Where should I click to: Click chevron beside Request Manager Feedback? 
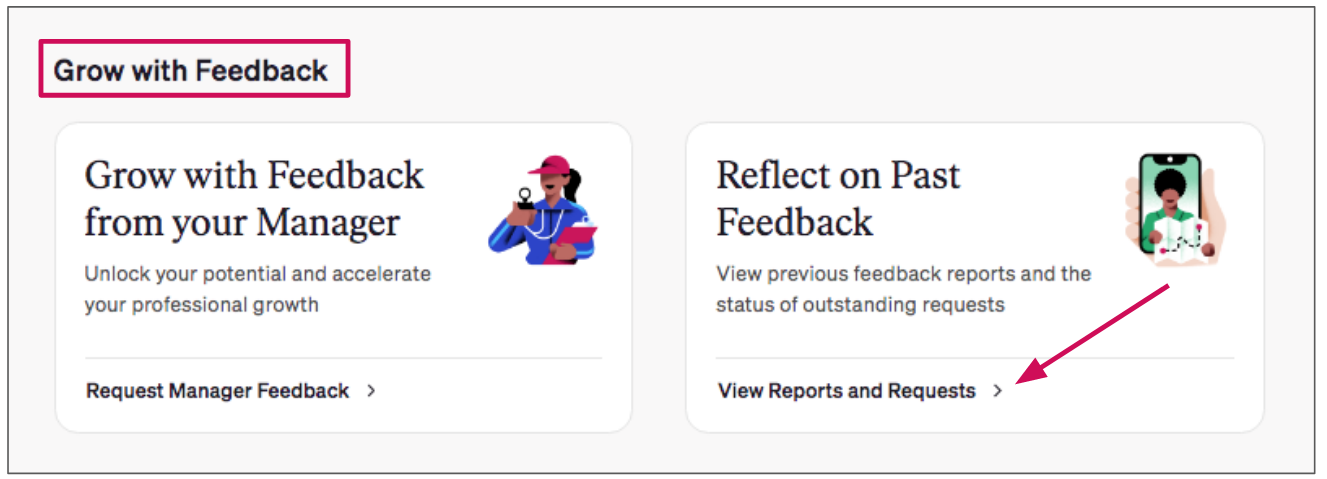tap(371, 391)
